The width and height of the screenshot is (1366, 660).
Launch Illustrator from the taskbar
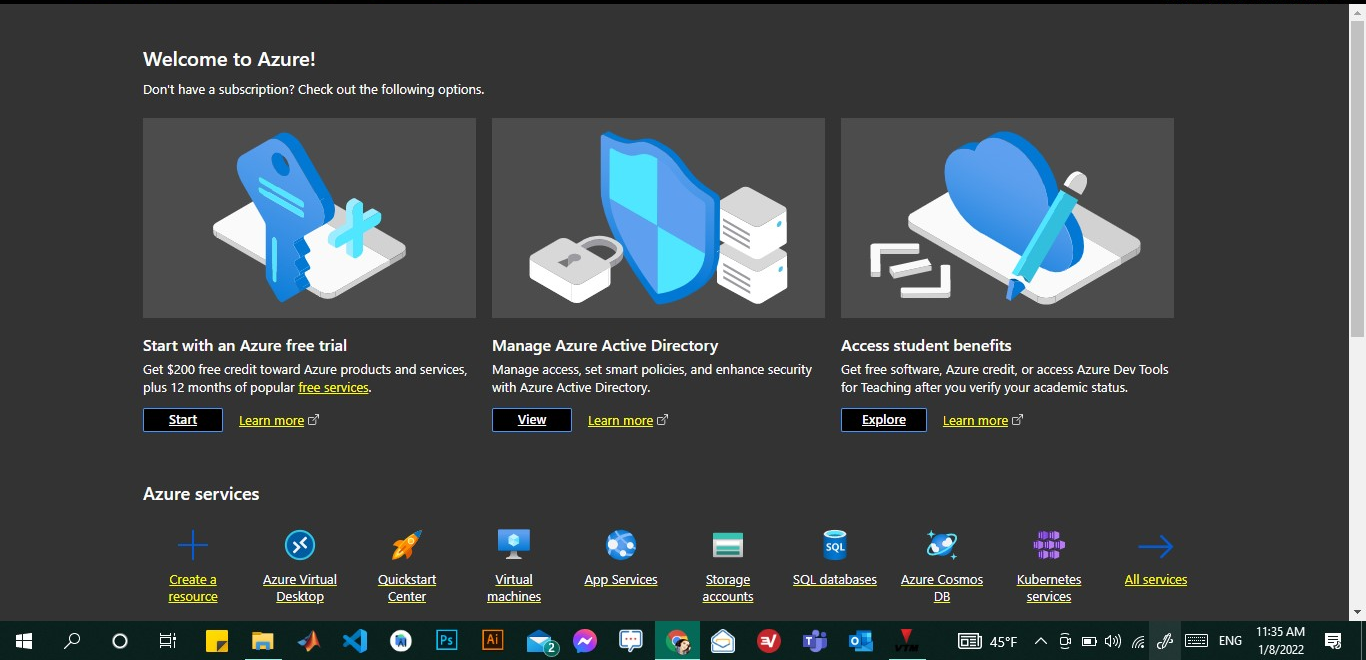tap(492, 641)
